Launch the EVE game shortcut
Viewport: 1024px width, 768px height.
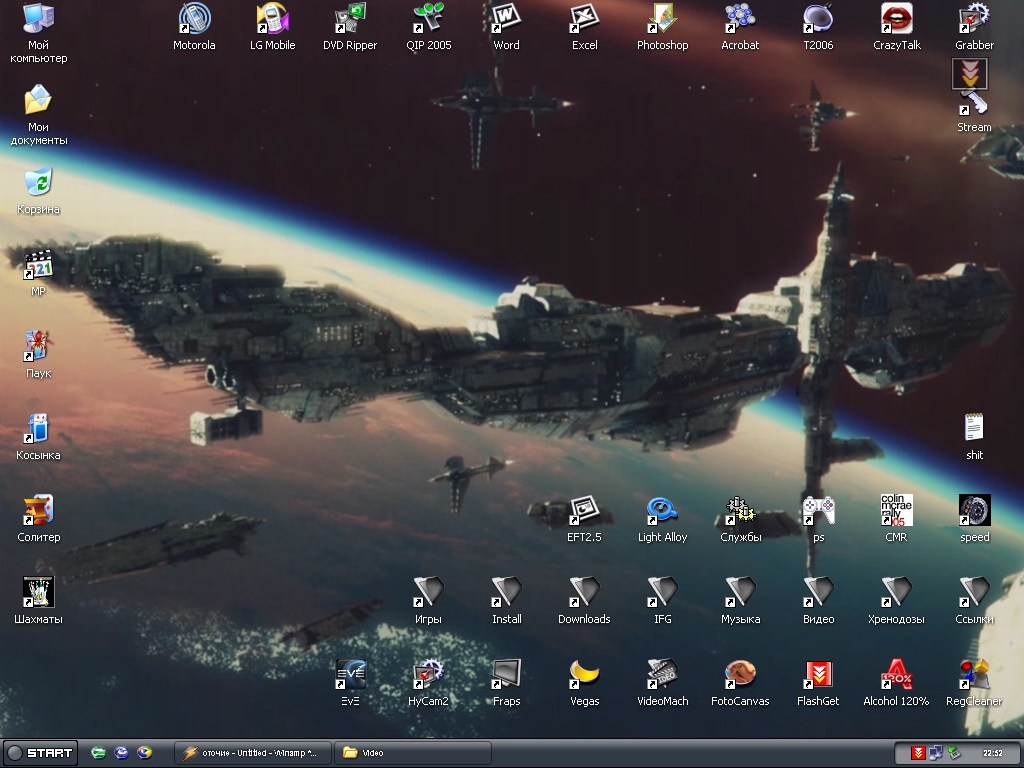point(350,674)
